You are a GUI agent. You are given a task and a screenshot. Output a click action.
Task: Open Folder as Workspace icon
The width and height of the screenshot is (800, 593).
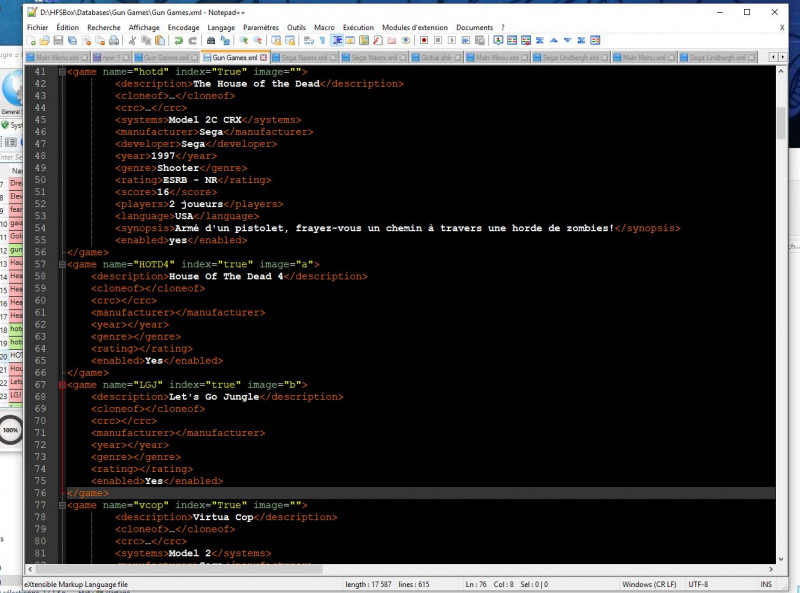point(391,40)
